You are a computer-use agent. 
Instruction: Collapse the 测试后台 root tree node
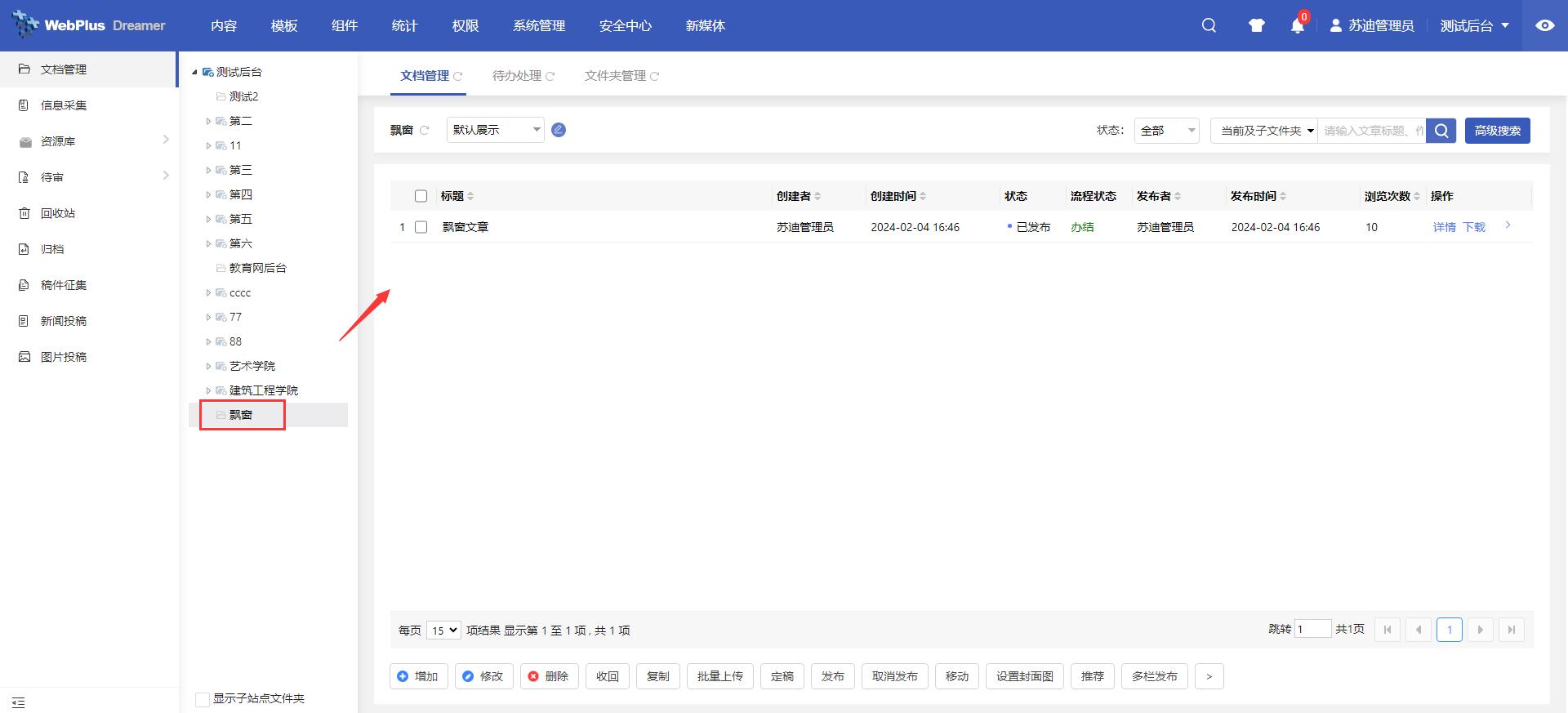[x=195, y=72]
